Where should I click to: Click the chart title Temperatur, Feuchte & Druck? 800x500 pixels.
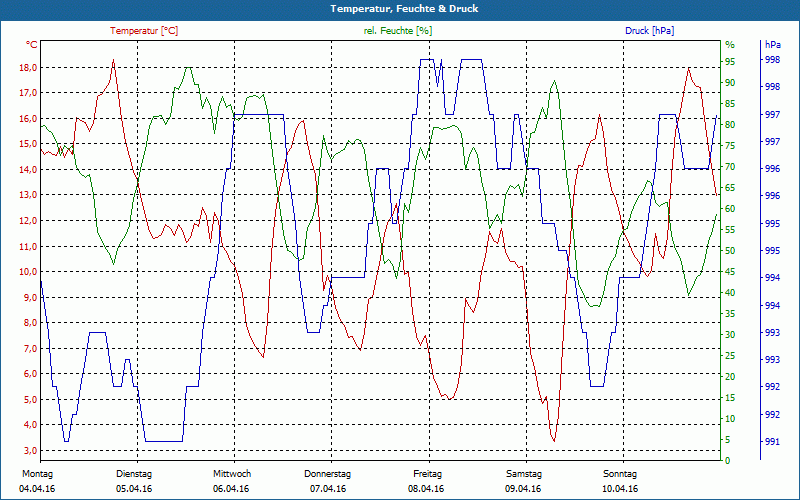click(x=404, y=9)
